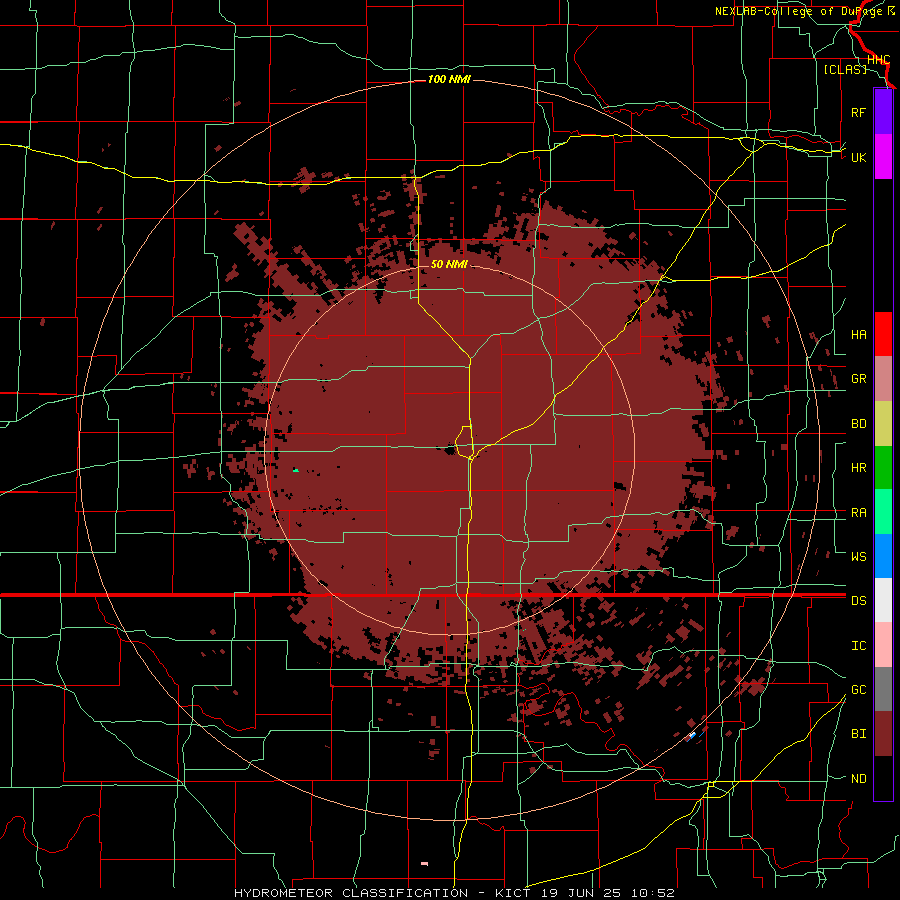
Task: Click the GC gray legend swatch
Action: (883, 689)
